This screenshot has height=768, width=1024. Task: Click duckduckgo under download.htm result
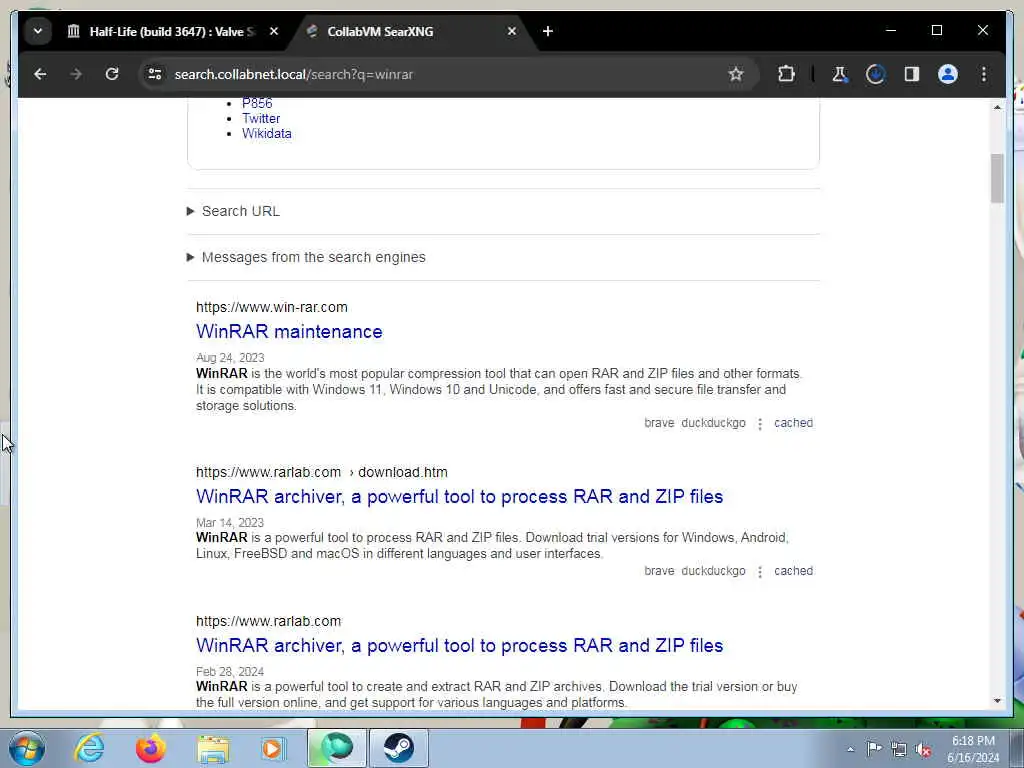coord(713,571)
